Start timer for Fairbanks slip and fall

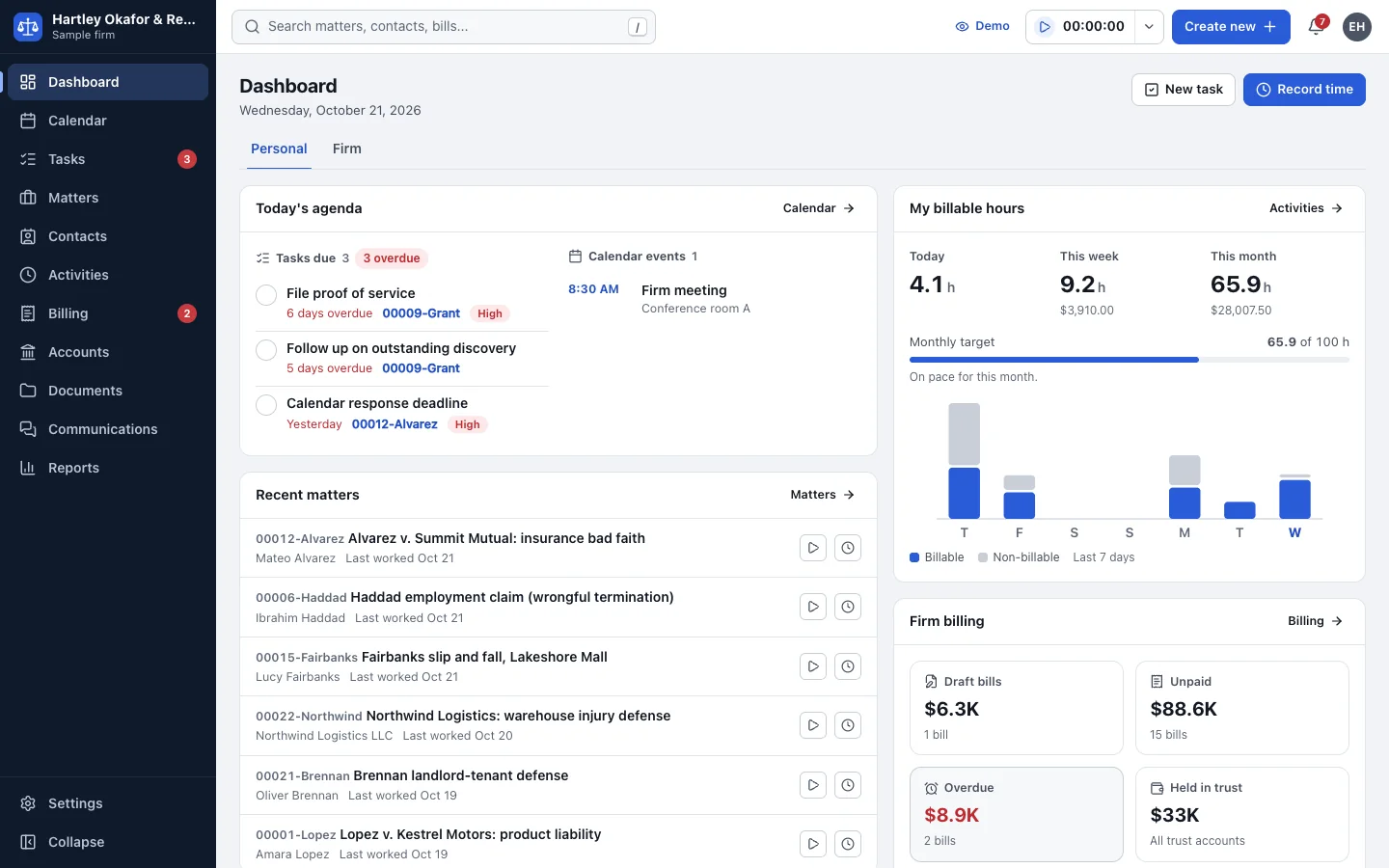pos(813,666)
